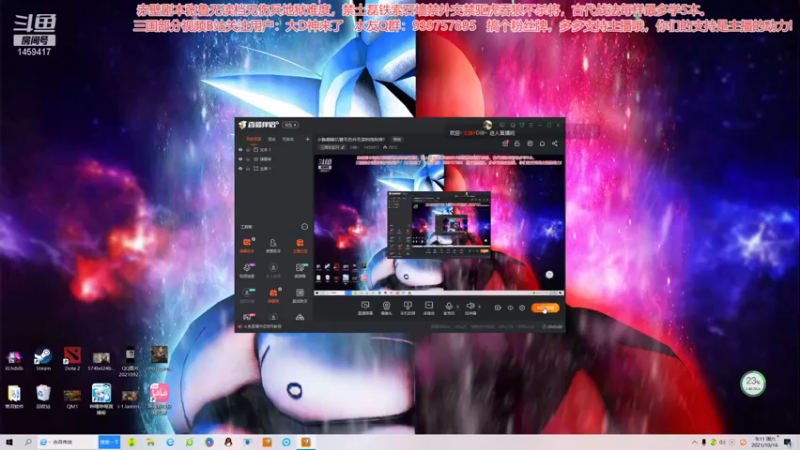Click the user avatar in title bar

pyautogui.click(x=487, y=124)
